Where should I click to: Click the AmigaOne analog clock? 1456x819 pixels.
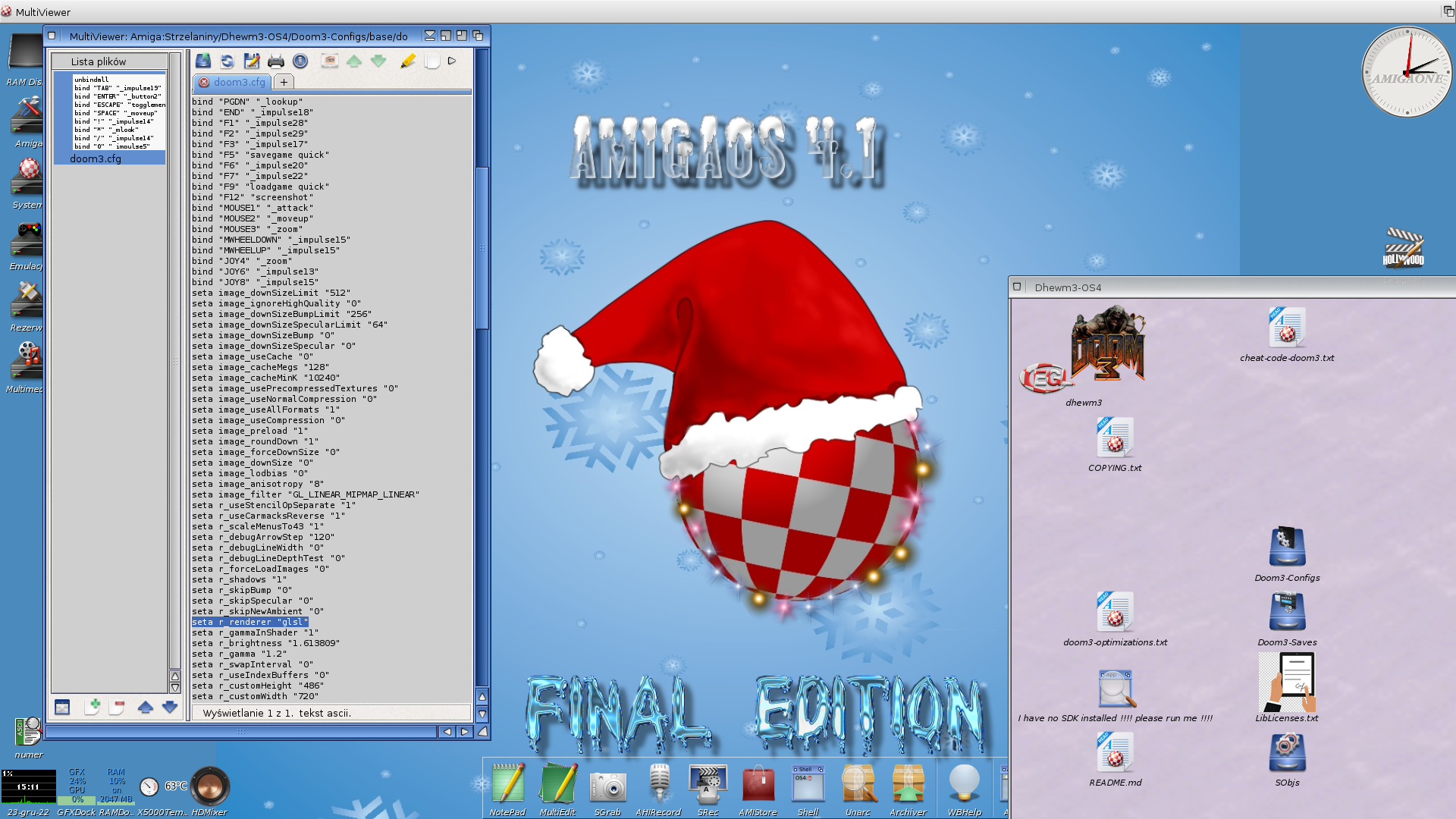(1407, 72)
